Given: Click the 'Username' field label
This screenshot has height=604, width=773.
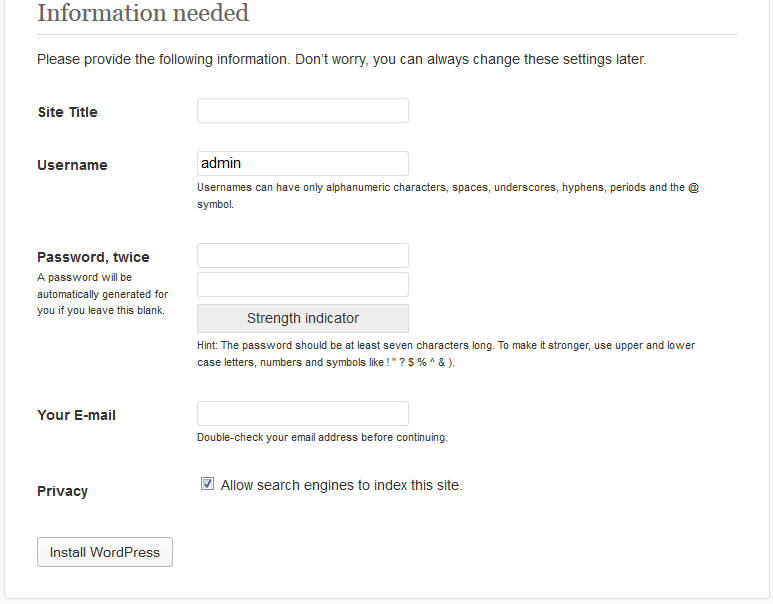Looking at the screenshot, I should 72,165.
